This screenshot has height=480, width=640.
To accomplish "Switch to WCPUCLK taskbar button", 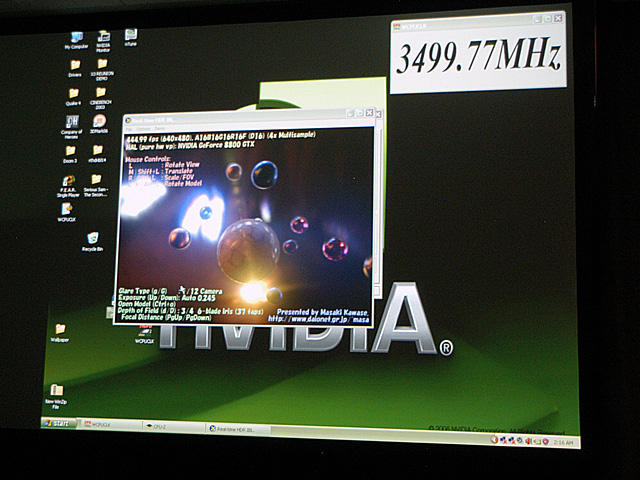I will coord(109,425).
